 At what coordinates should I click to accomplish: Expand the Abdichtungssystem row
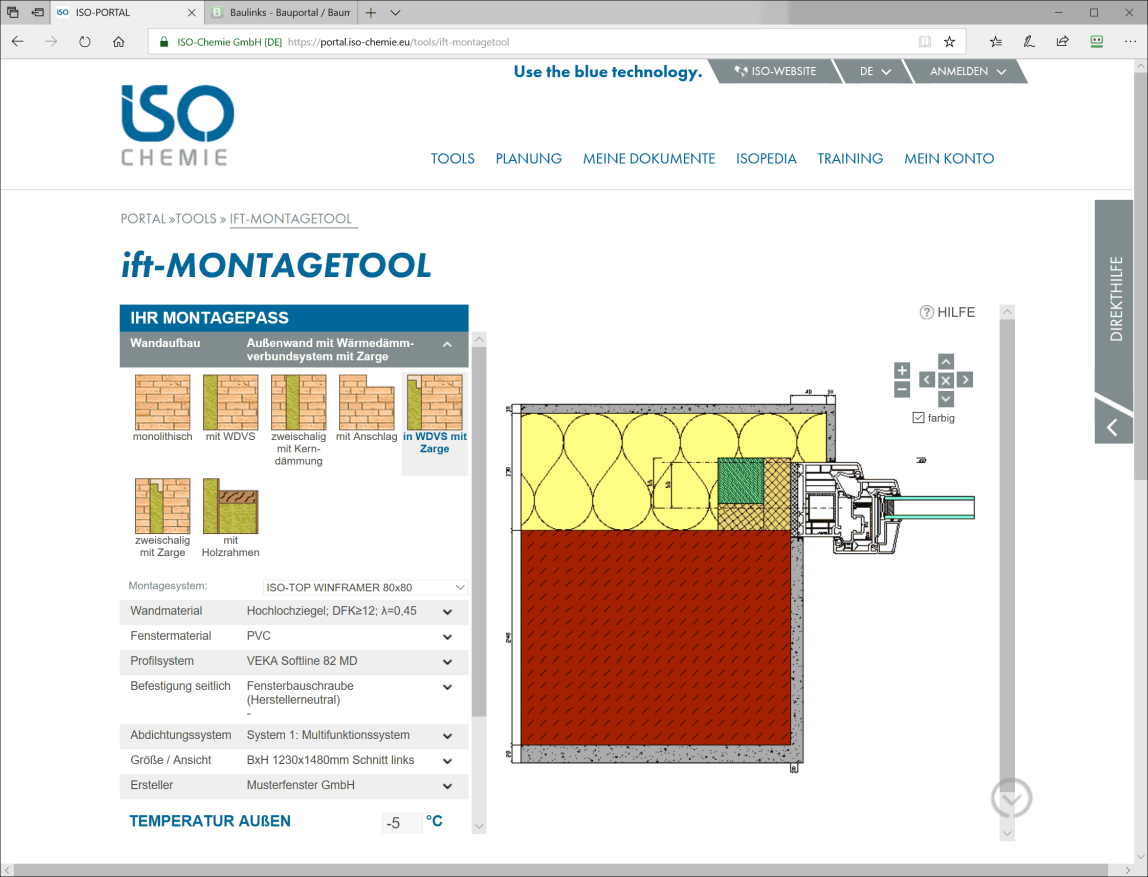[x=447, y=736]
